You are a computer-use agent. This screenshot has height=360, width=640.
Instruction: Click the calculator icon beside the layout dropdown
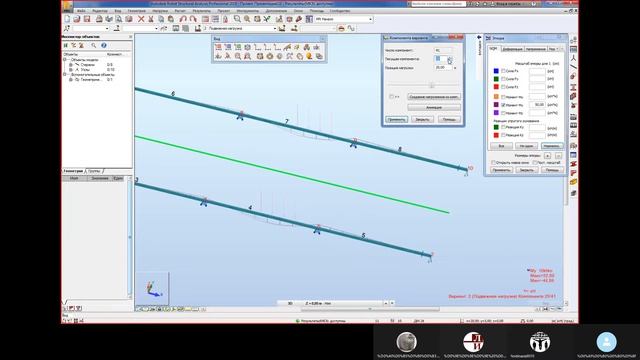point(309,19)
